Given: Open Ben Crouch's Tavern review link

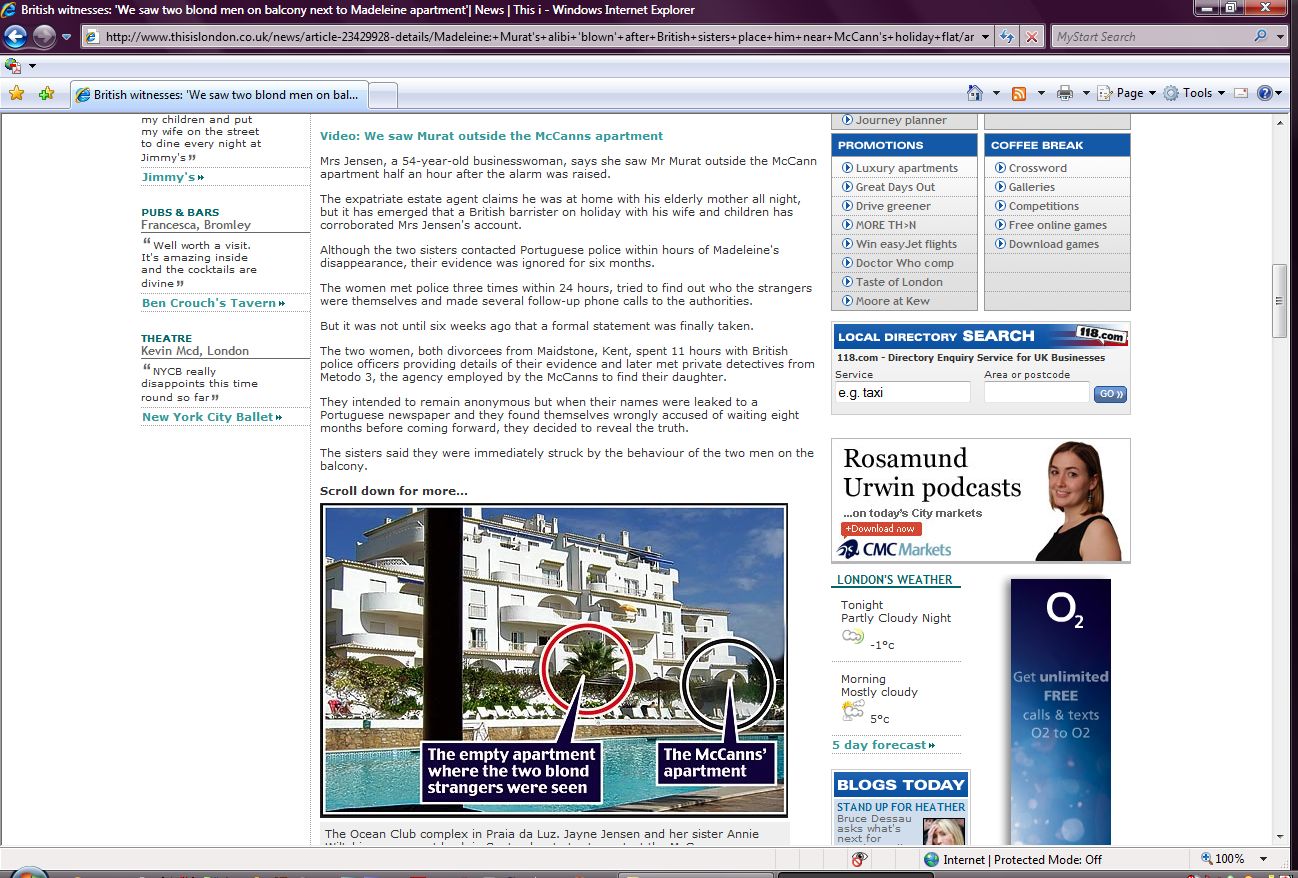Looking at the screenshot, I should point(213,303).
